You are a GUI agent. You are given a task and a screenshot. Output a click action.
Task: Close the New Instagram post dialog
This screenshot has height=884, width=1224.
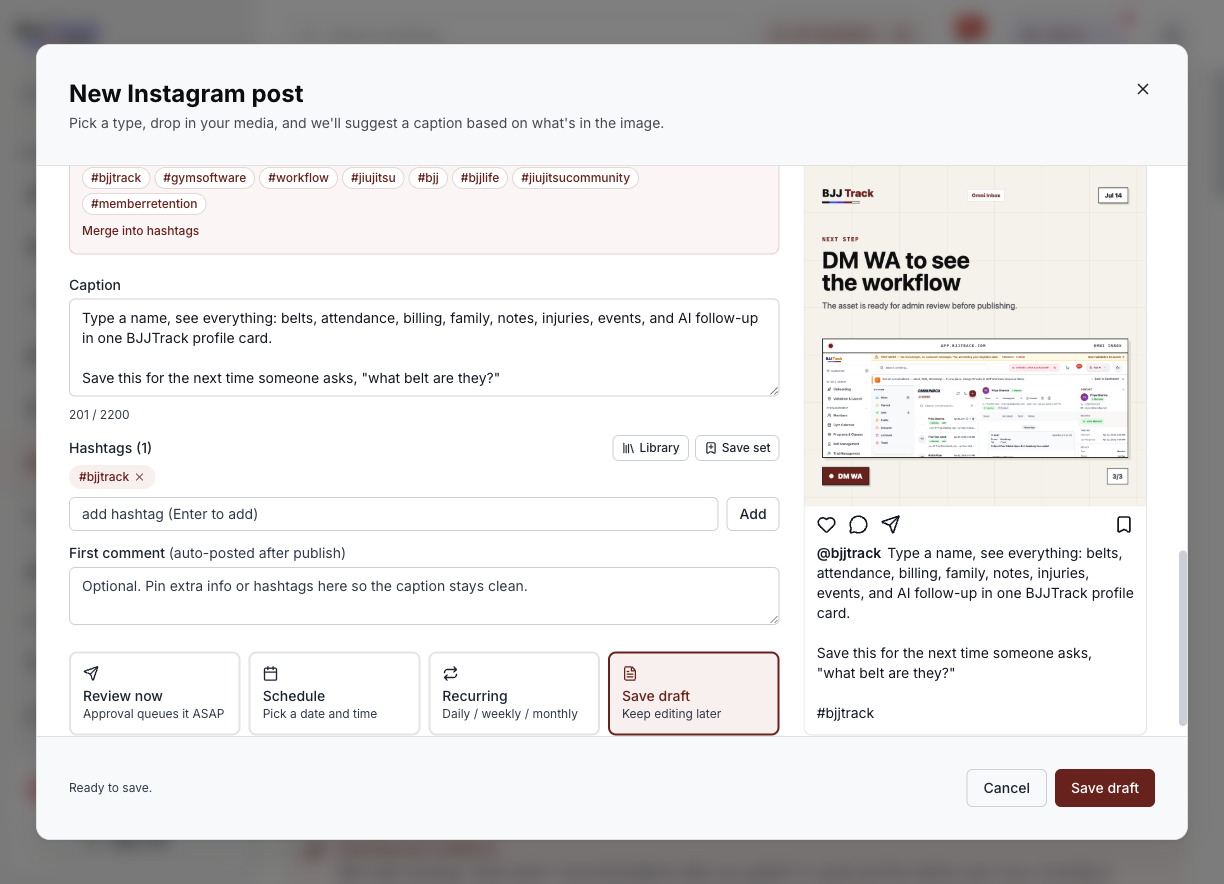pos(1143,89)
